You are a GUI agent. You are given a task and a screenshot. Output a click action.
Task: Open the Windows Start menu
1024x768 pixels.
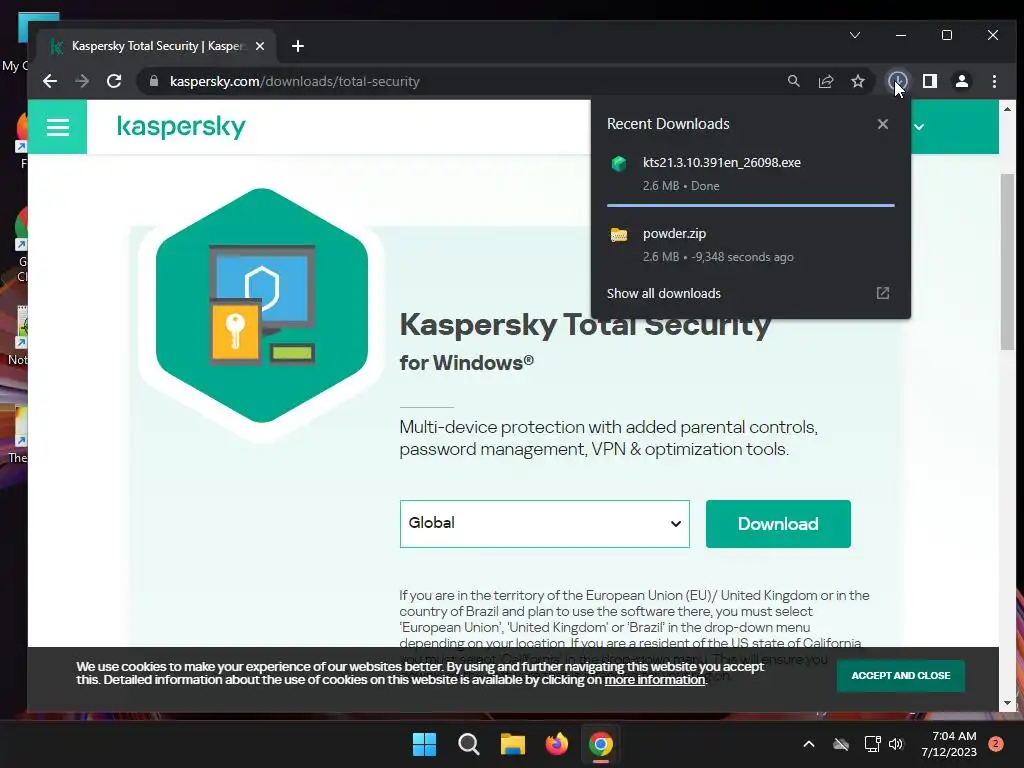tap(424, 744)
